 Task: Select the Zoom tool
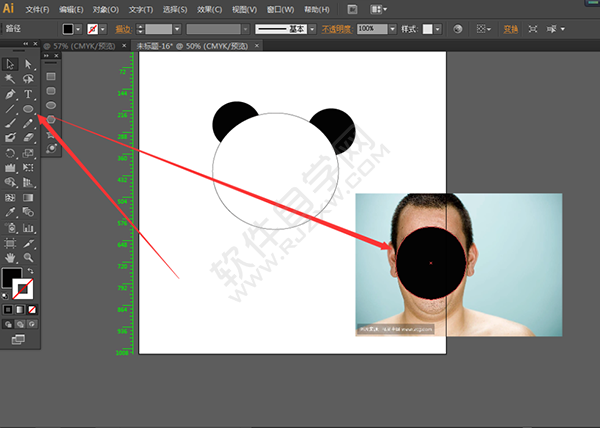[x=28, y=257]
